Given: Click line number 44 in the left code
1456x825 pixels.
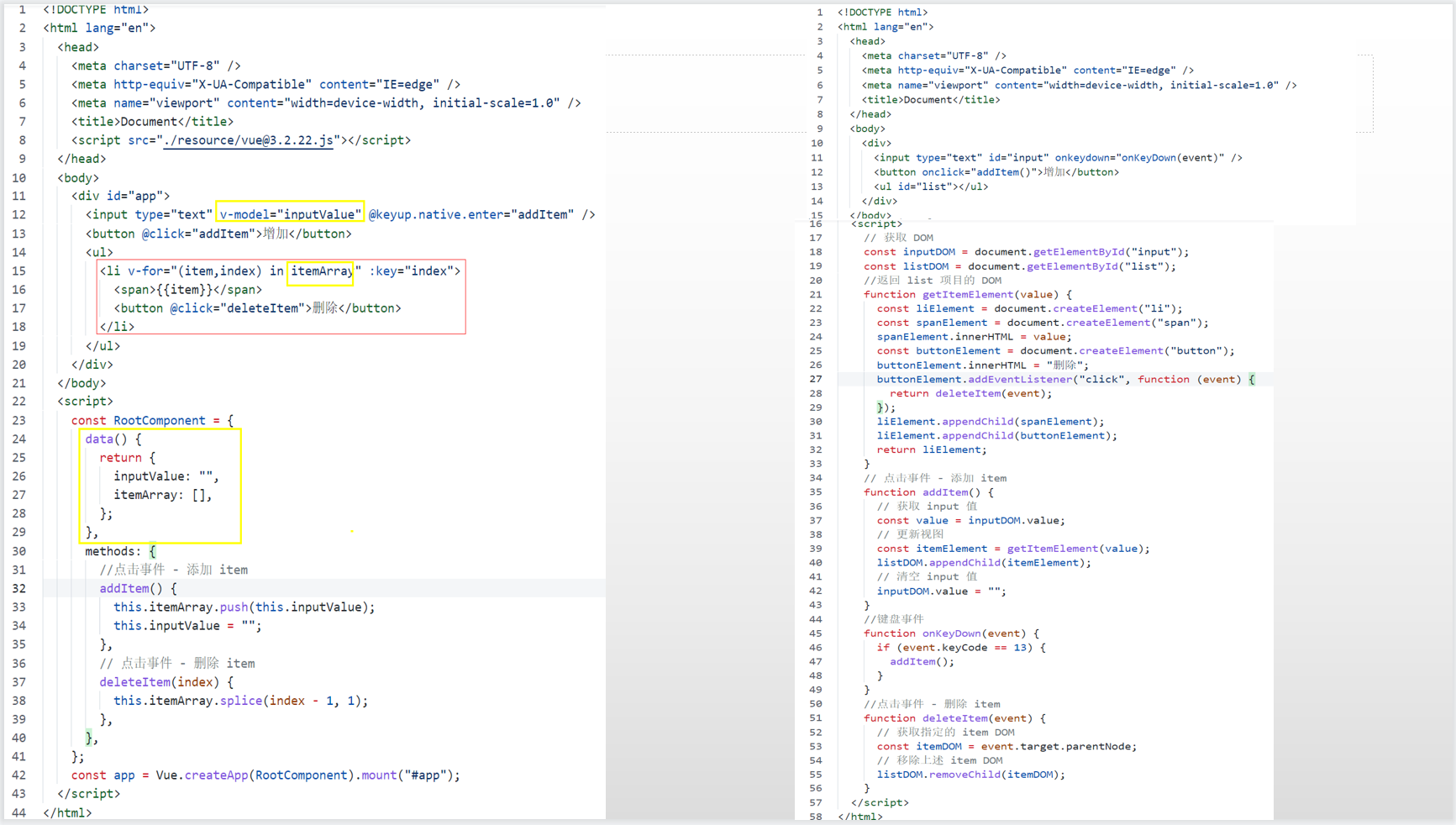Looking at the screenshot, I should pos(18,812).
